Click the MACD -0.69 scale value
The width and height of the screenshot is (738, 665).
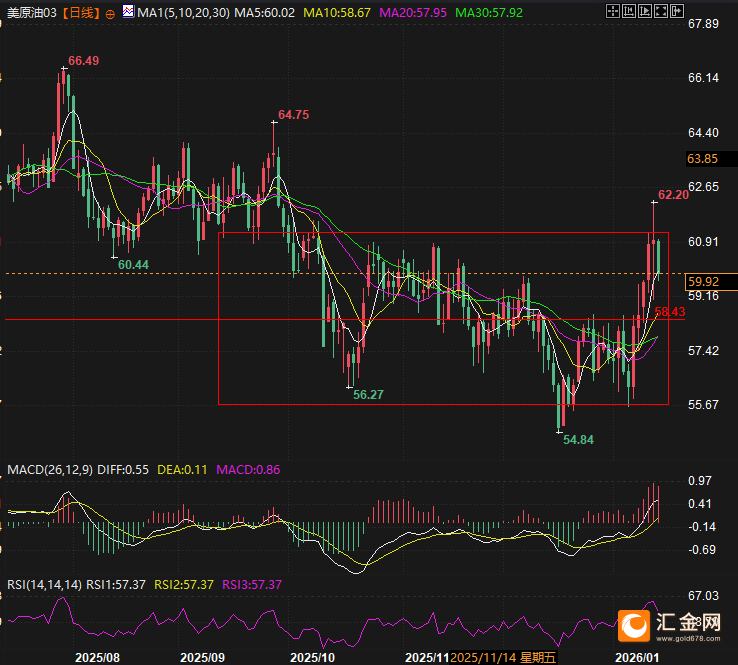(x=702, y=550)
